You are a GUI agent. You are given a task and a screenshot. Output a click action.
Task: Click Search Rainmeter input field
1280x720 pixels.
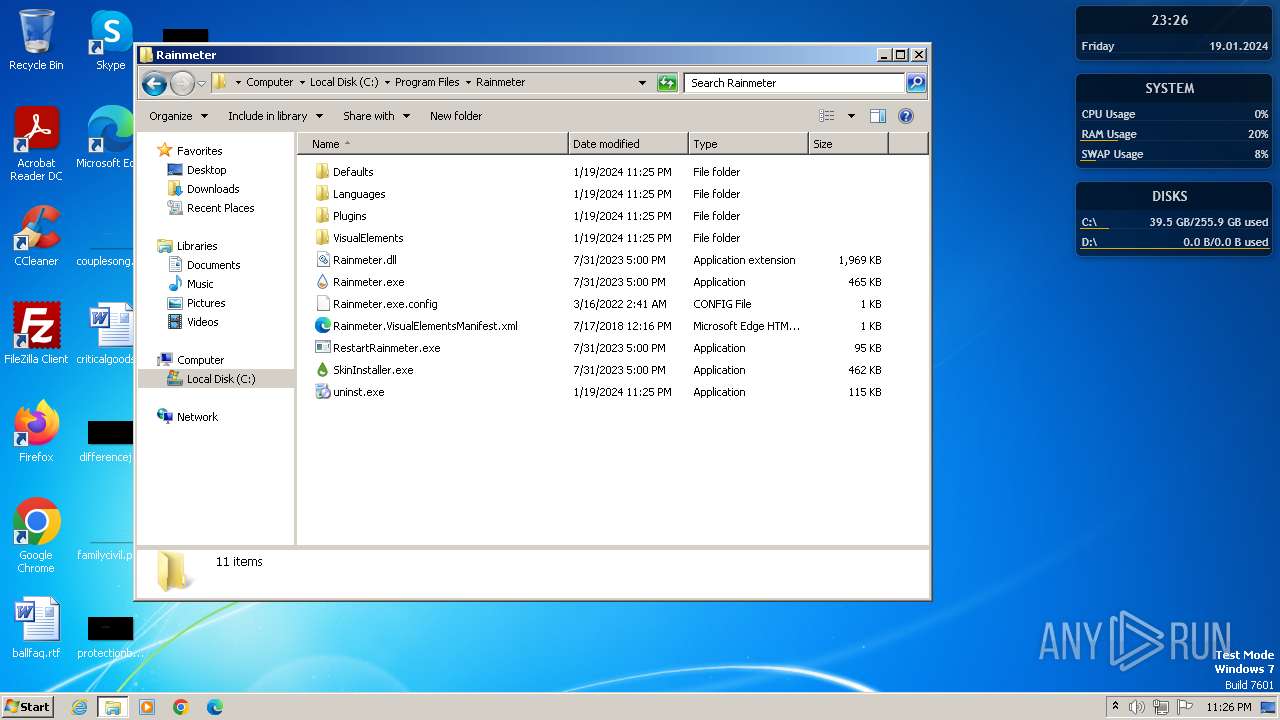coord(794,83)
